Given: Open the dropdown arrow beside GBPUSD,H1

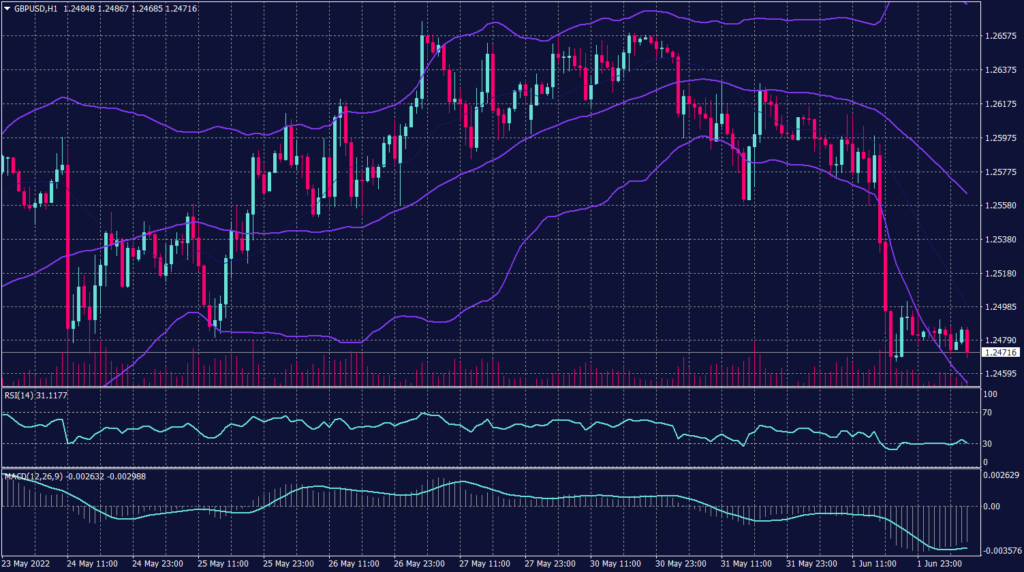Looking at the screenshot, I should point(6,7).
